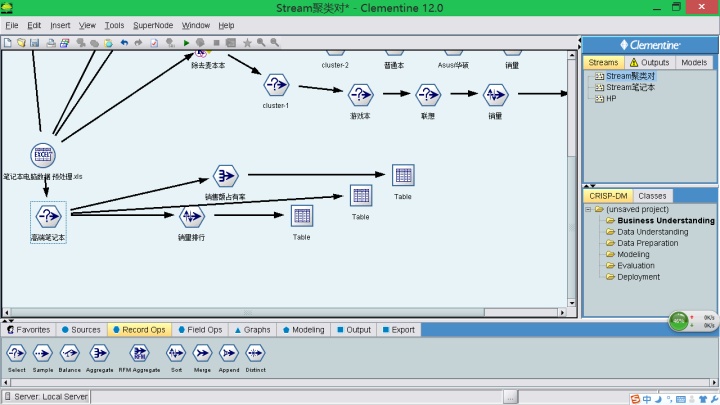Show the CRISP-DM project tab
The height and width of the screenshot is (405, 720).
coord(608,196)
